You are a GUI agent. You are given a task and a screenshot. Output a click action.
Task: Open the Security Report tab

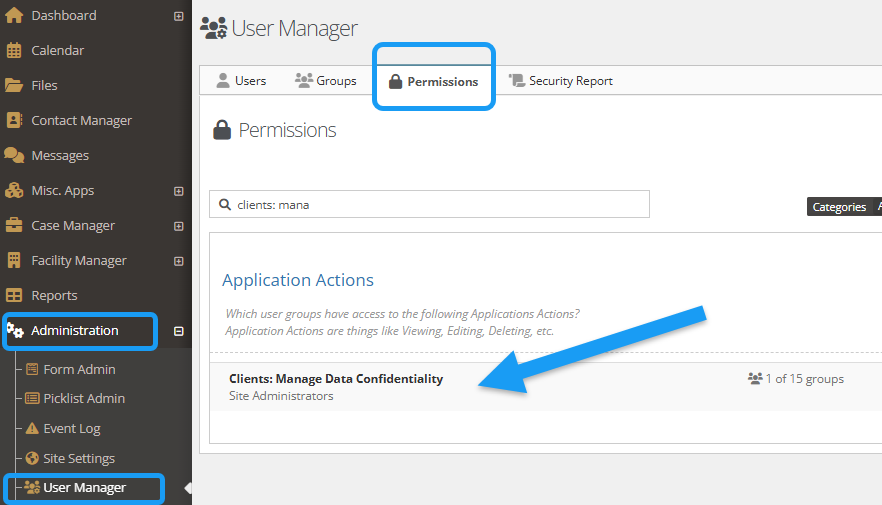point(561,81)
